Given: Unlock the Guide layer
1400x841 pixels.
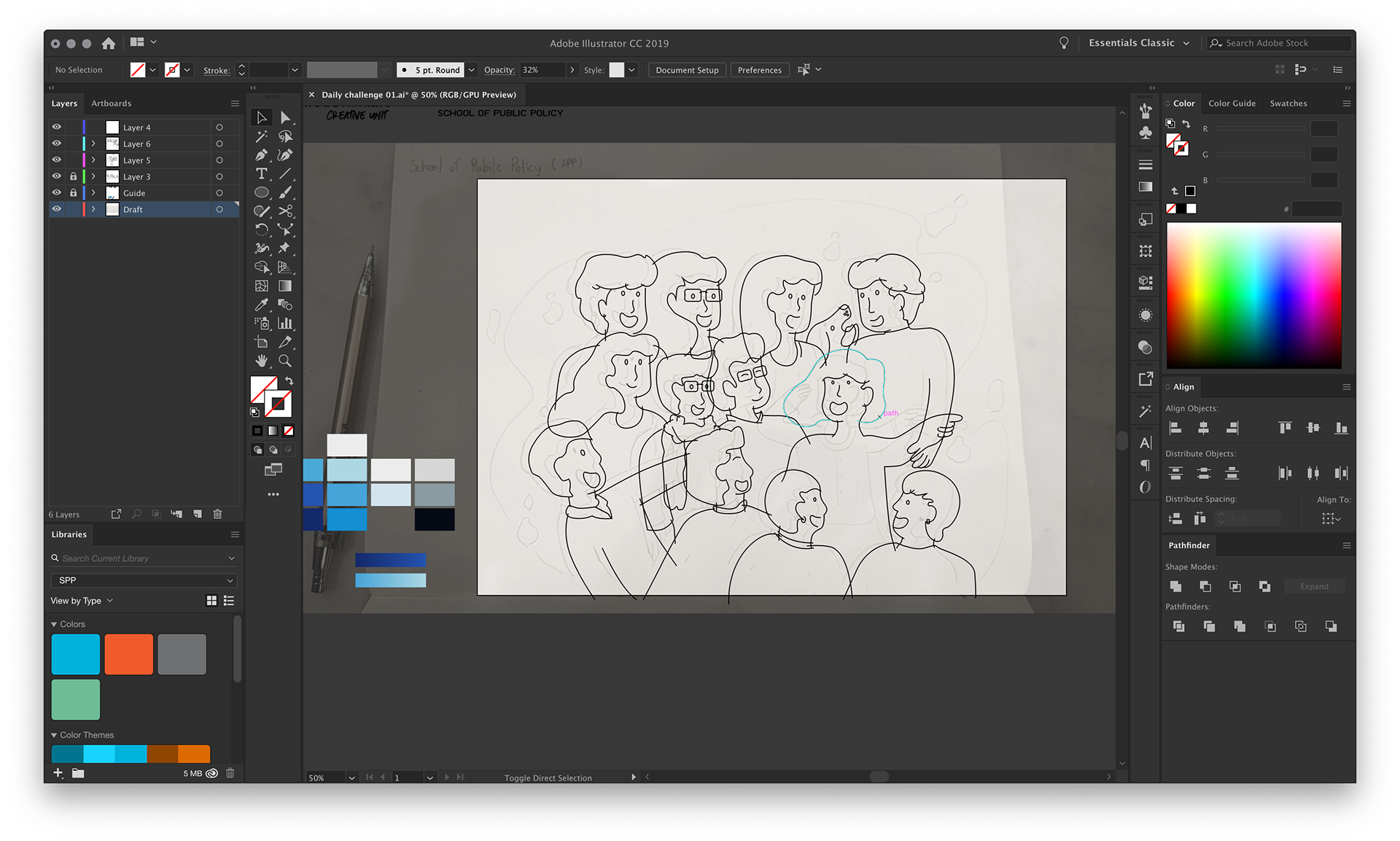Looking at the screenshot, I should (x=73, y=192).
